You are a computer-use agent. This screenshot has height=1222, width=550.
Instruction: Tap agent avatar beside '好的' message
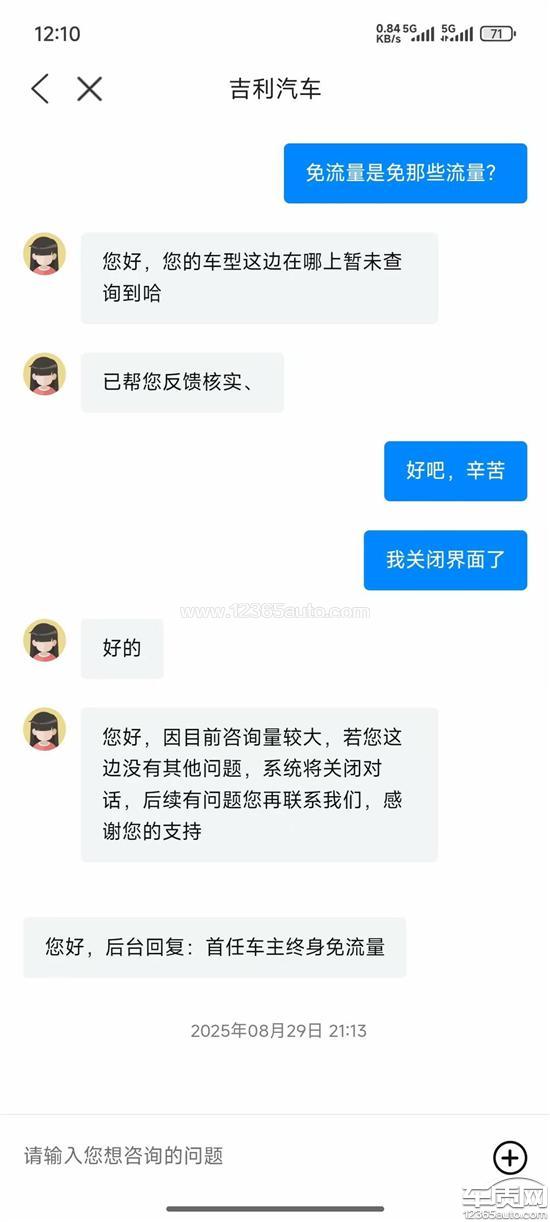[44, 640]
